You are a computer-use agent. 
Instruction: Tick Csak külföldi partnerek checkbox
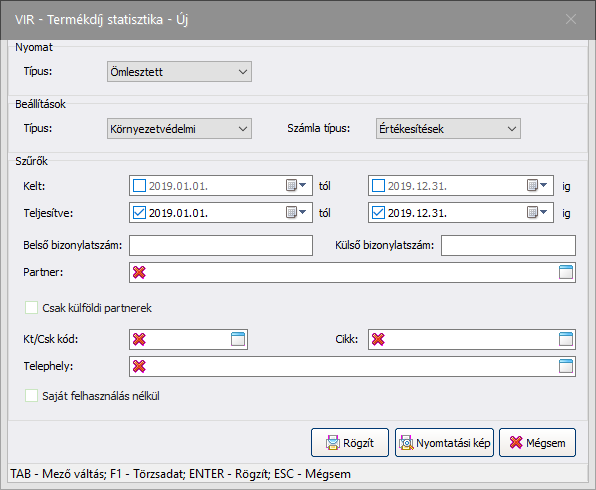(31, 308)
